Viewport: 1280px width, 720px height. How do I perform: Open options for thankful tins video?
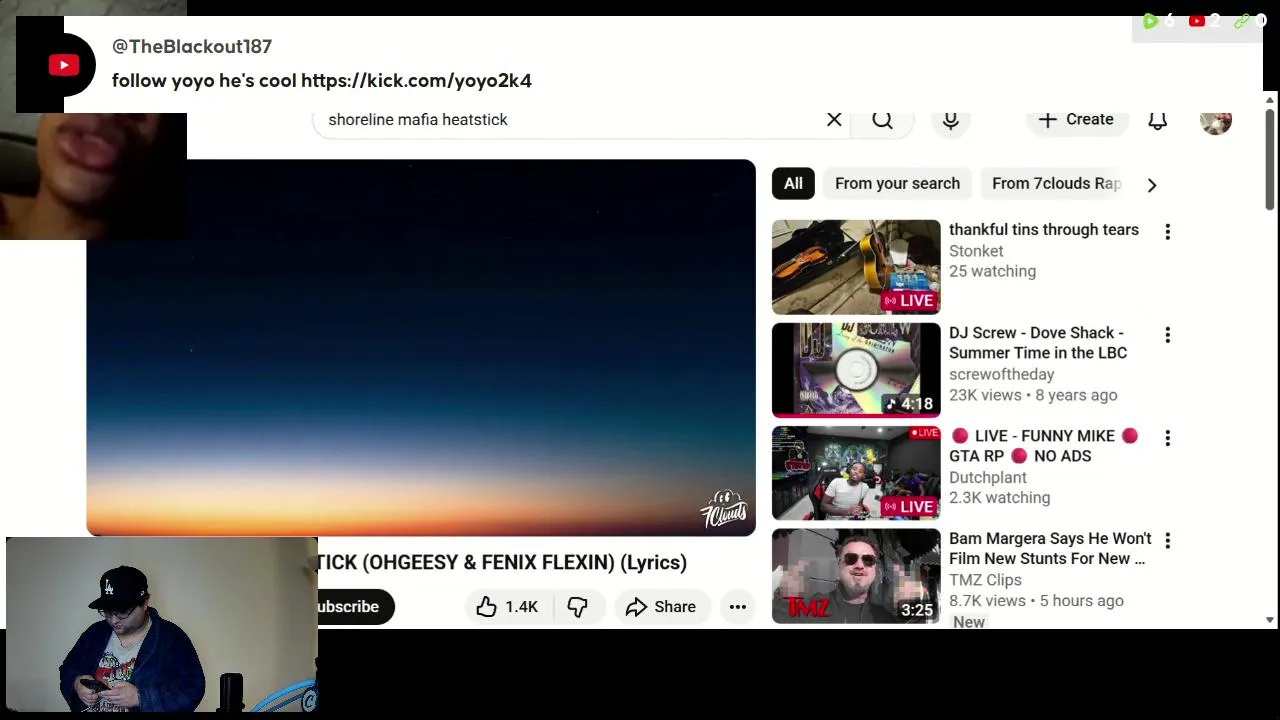click(1167, 232)
